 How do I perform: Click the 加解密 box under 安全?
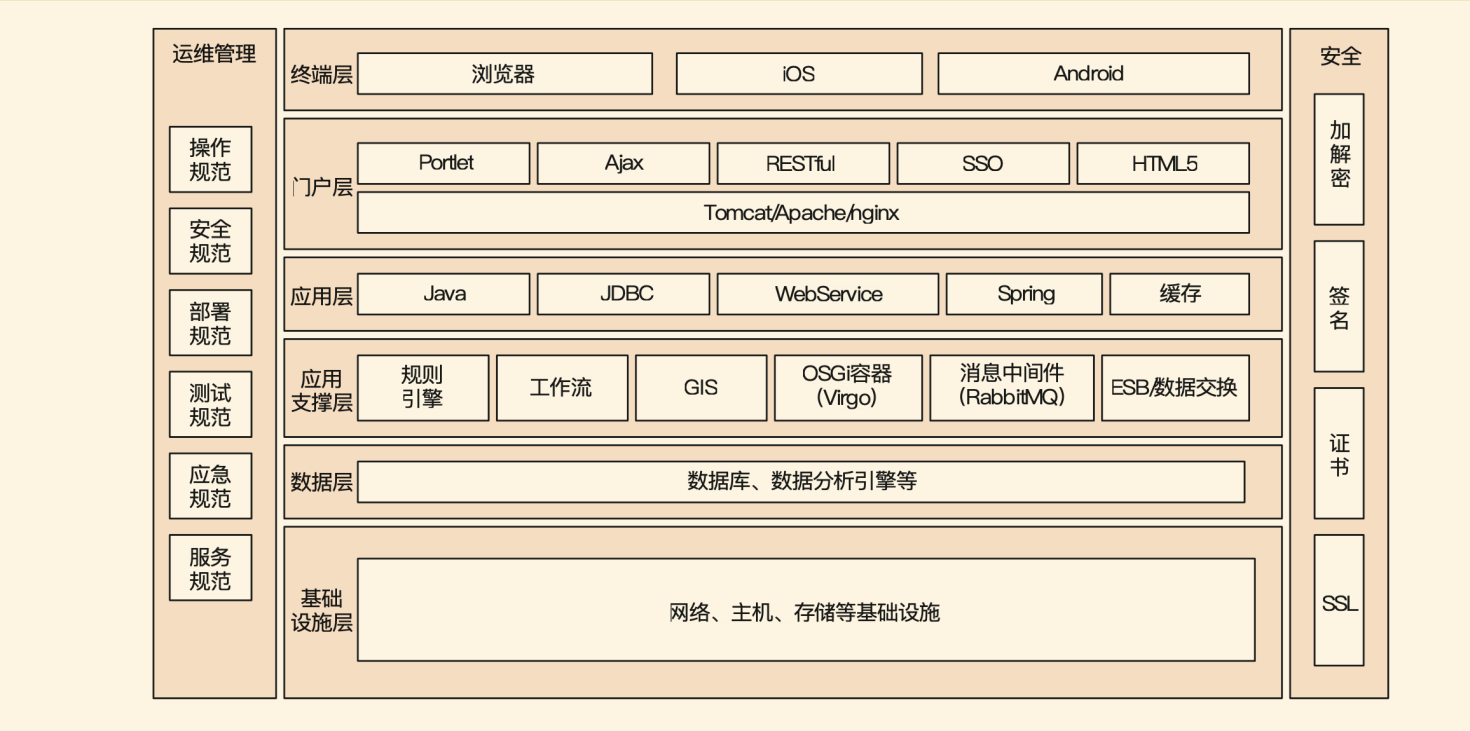coord(1338,159)
